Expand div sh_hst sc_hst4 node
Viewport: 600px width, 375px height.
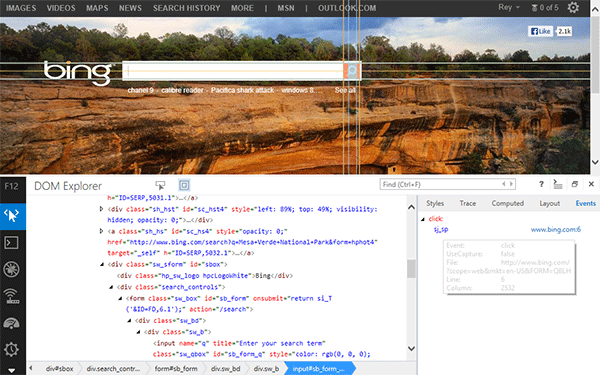(x=101, y=209)
